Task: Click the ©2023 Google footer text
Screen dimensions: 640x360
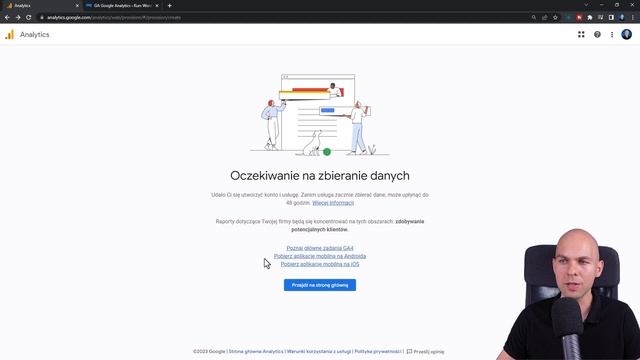Action: coord(209,351)
